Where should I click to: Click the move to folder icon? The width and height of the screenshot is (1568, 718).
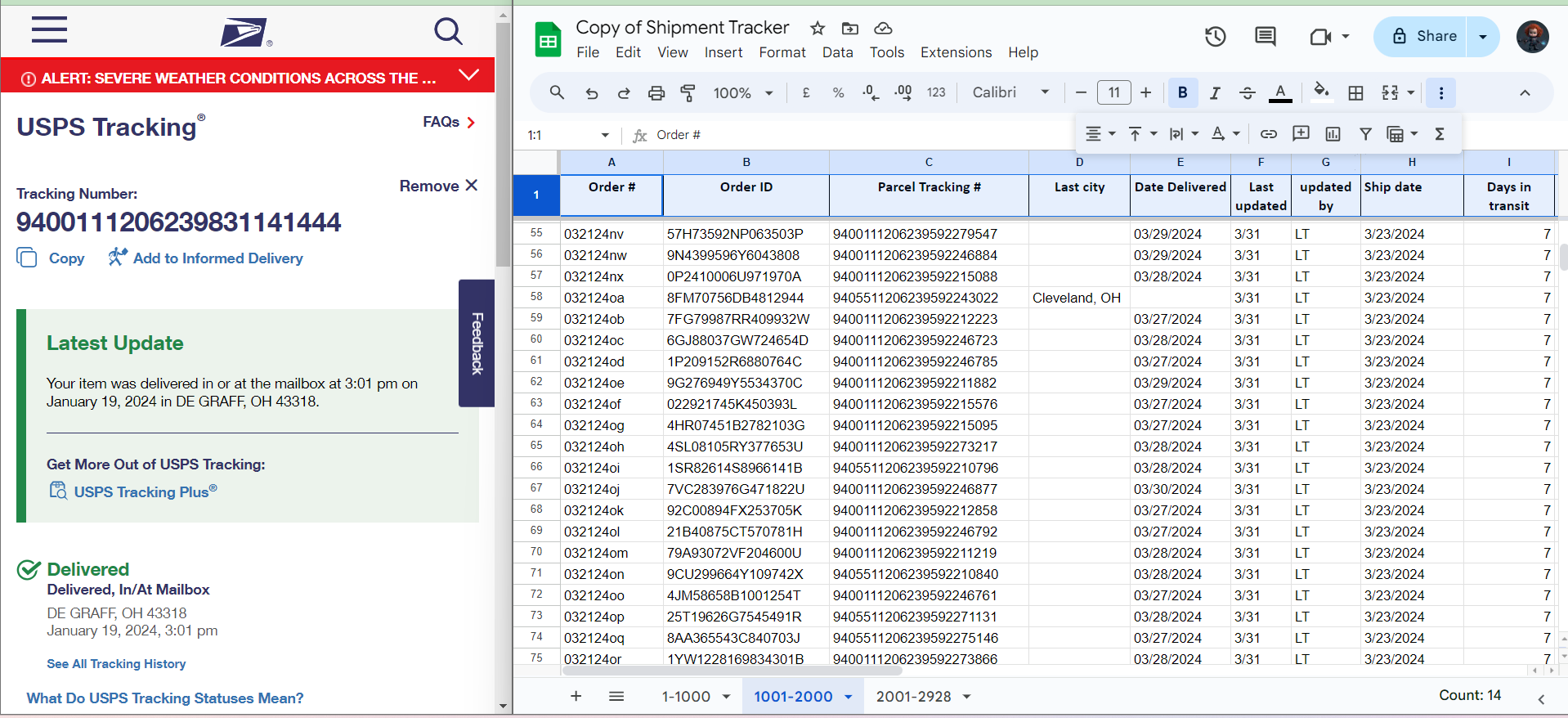pos(850,29)
